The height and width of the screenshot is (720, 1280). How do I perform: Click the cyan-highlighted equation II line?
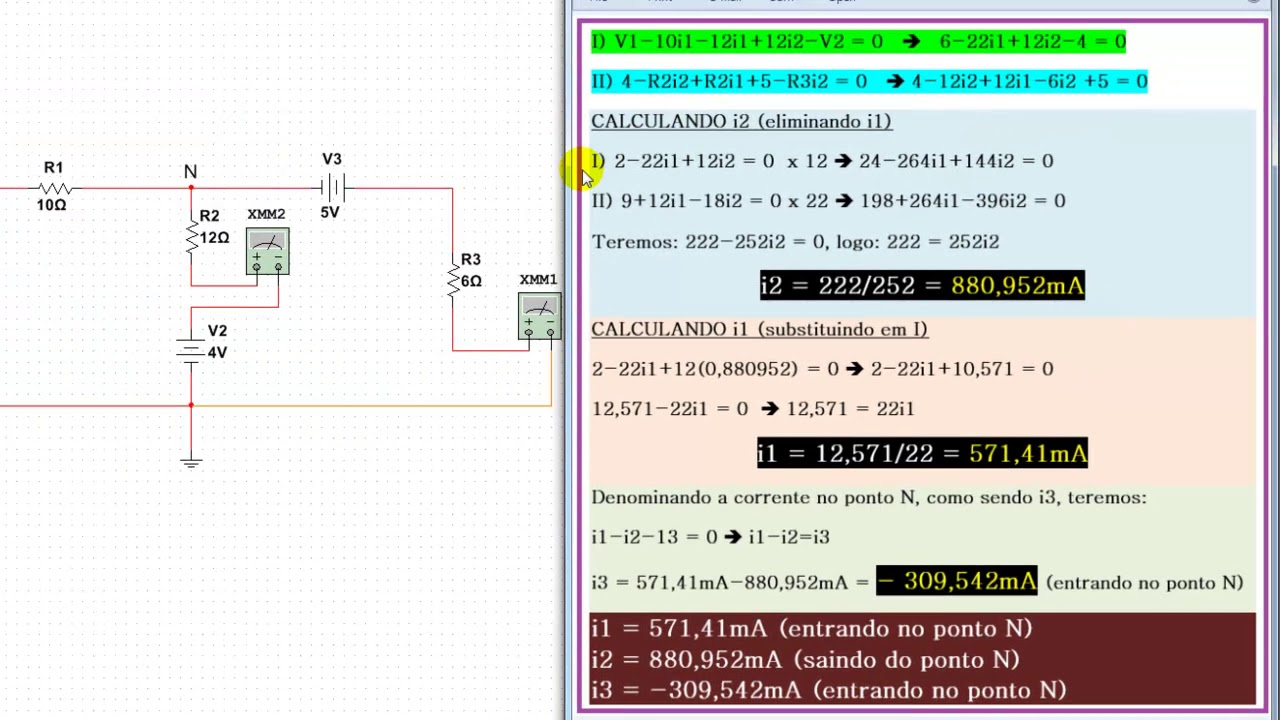[869, 81]
